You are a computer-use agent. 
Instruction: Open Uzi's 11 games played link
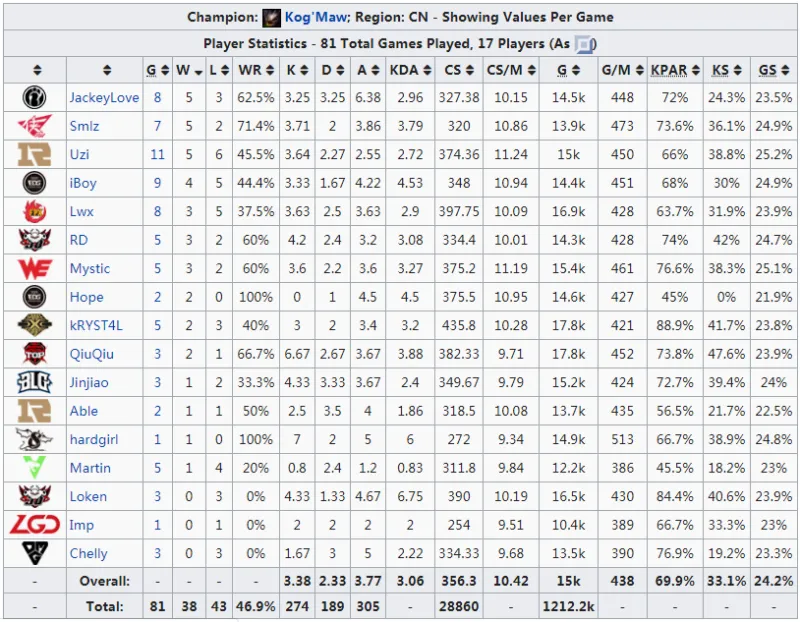click(x=157, y=155)
